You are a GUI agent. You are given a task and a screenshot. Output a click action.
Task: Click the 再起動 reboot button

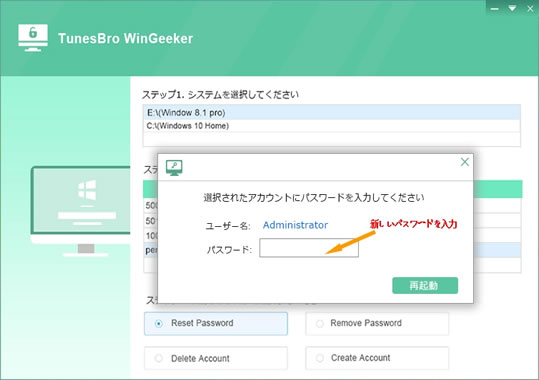coord(425,285)
